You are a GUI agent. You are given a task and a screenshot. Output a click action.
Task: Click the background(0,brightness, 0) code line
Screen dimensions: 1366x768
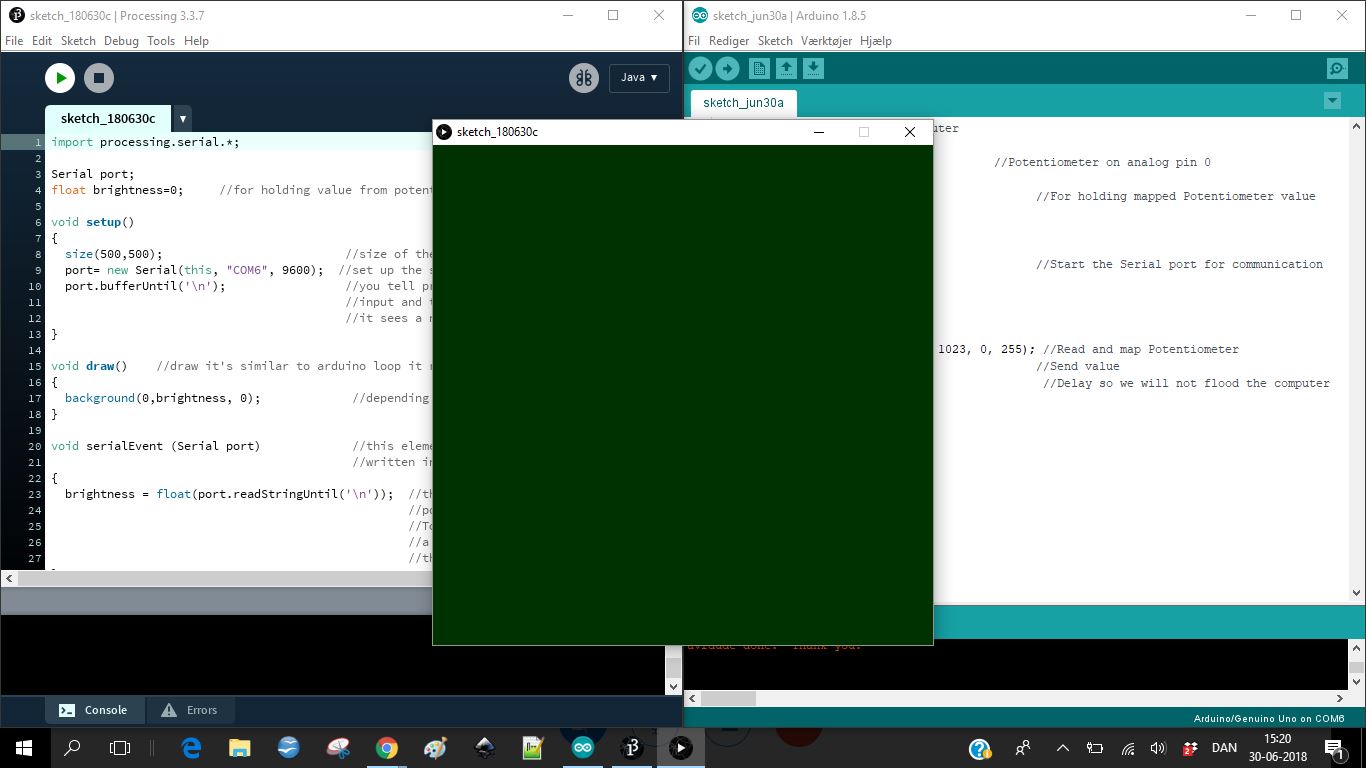tap(162, 398)
